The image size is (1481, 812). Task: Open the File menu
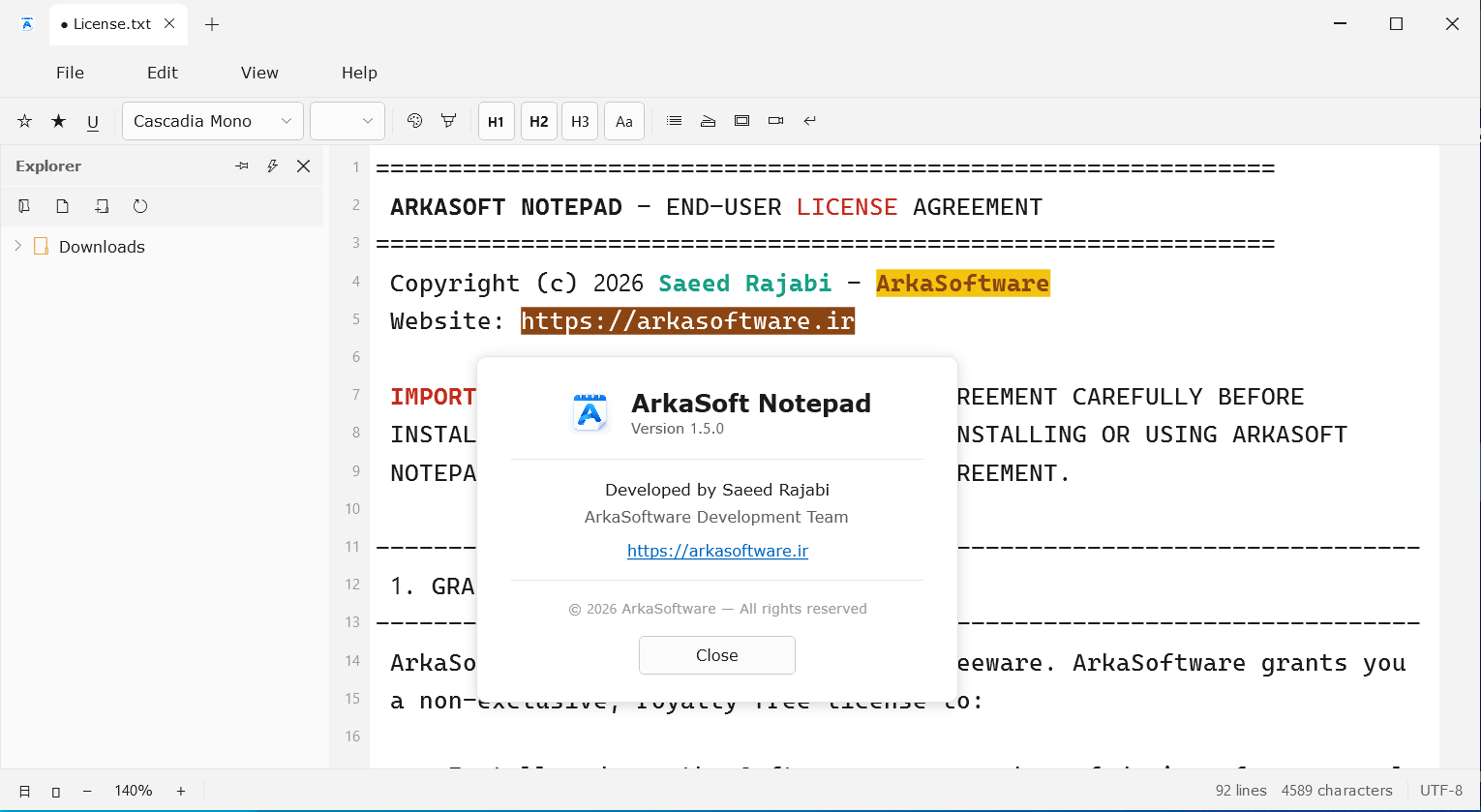point(70,73)
